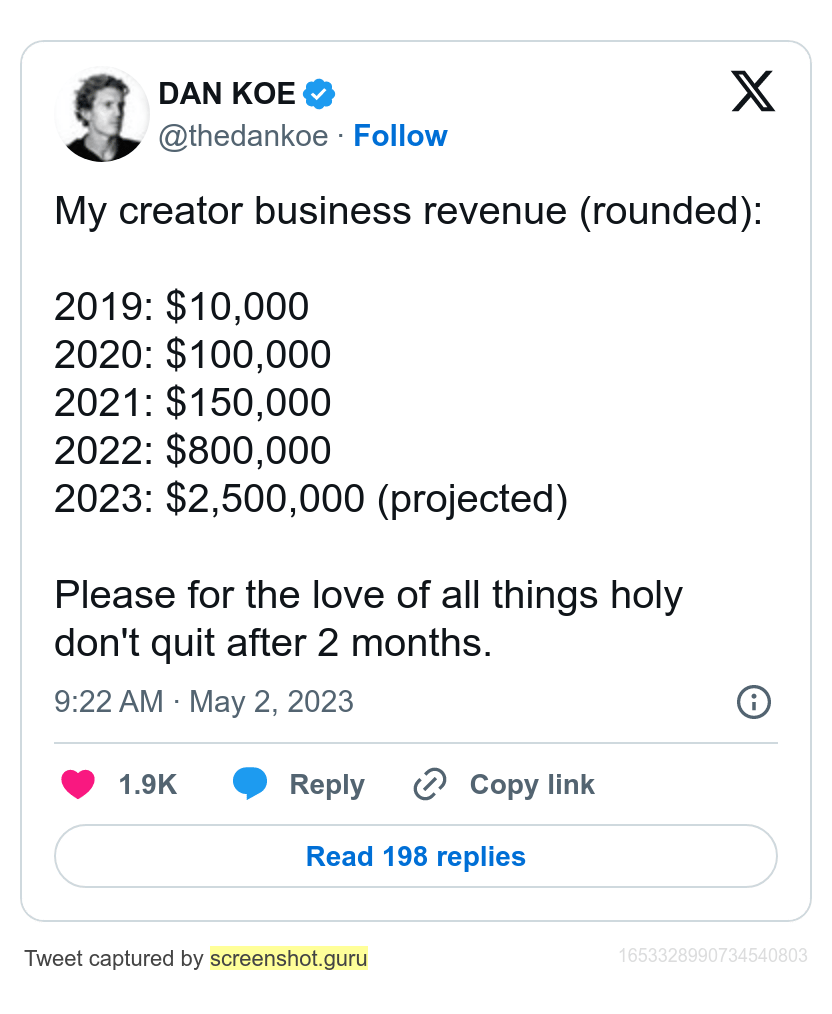Click the Reply text label

click(x=327, y=784)
